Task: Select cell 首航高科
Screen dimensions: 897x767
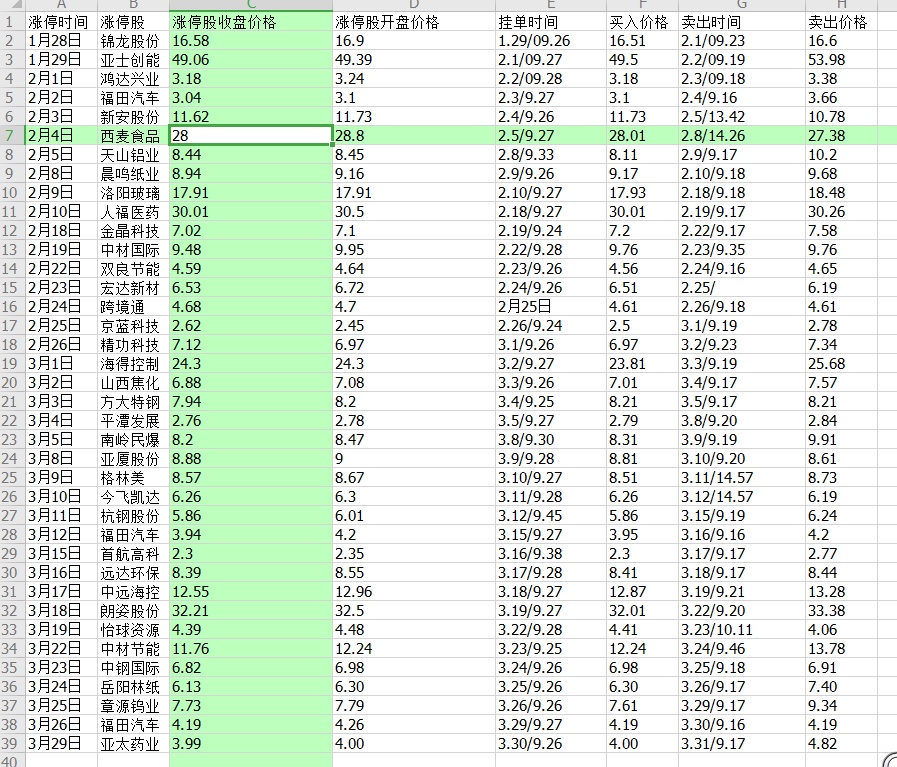Action: 133,553
